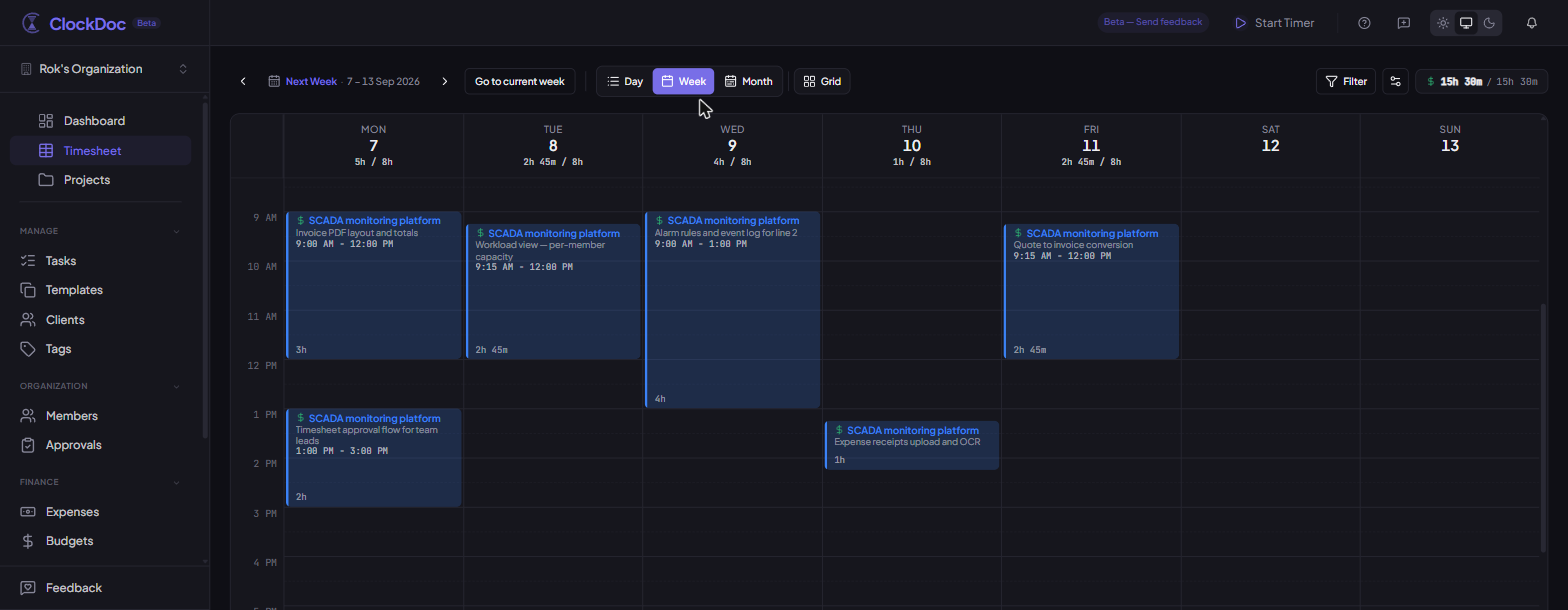Viewport: 1568px width, 610px height.
Task: Open Projects in the sidebar
Action: [x=100, y=180]
